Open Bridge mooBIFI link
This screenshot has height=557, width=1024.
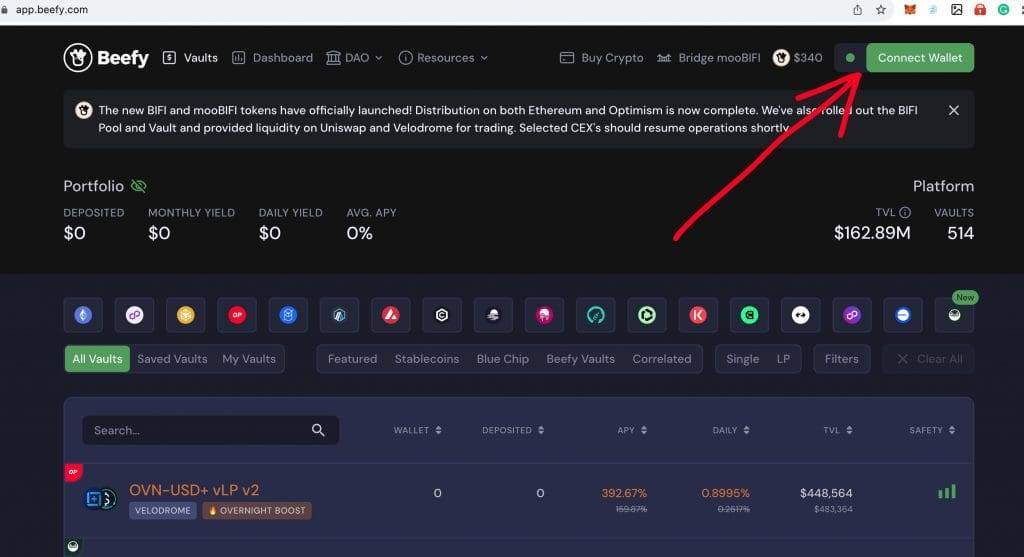(709, 57)
